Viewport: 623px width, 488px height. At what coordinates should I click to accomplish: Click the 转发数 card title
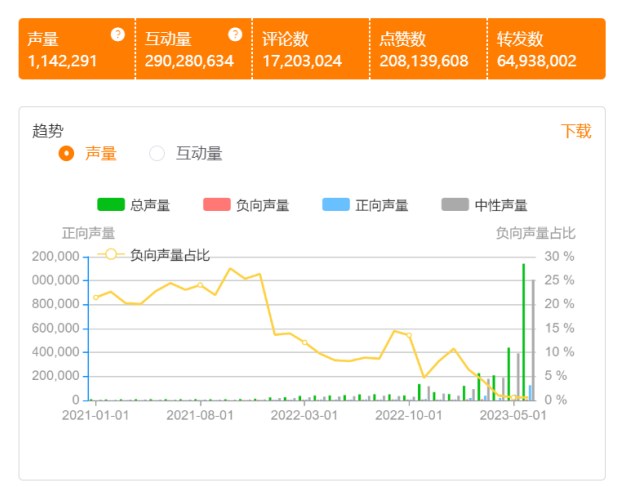[520, 39]
